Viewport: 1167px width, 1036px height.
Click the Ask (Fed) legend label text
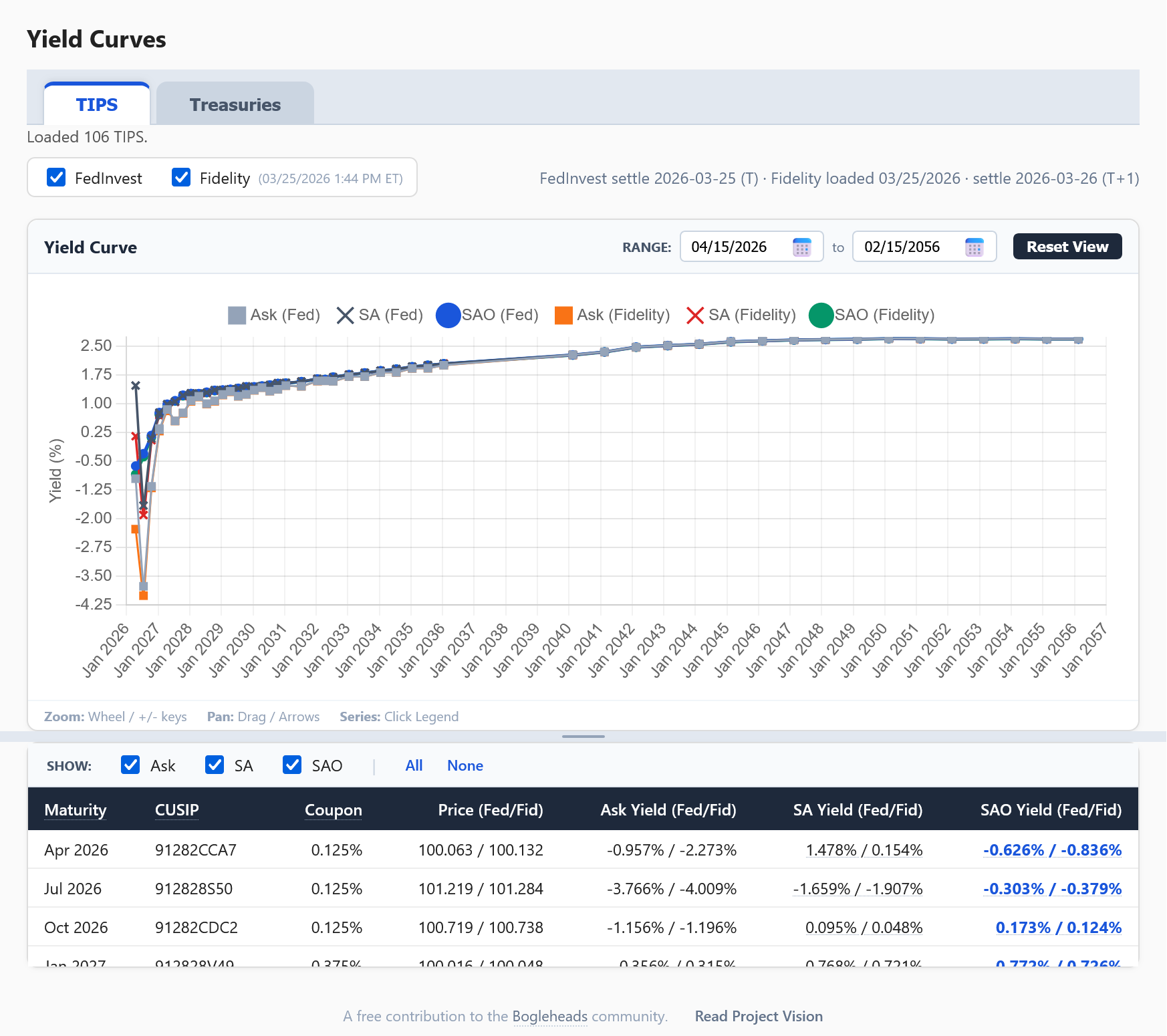click(285, 315)
